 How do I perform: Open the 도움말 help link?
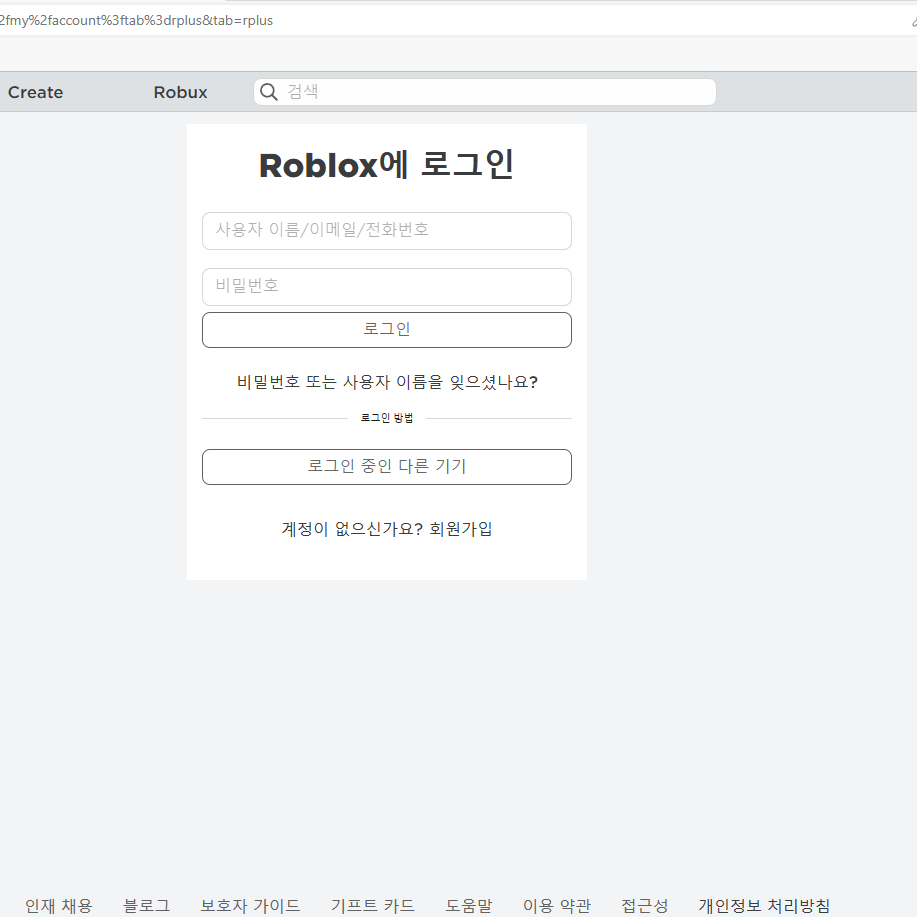pyautogui.click(x=468, y=906)
